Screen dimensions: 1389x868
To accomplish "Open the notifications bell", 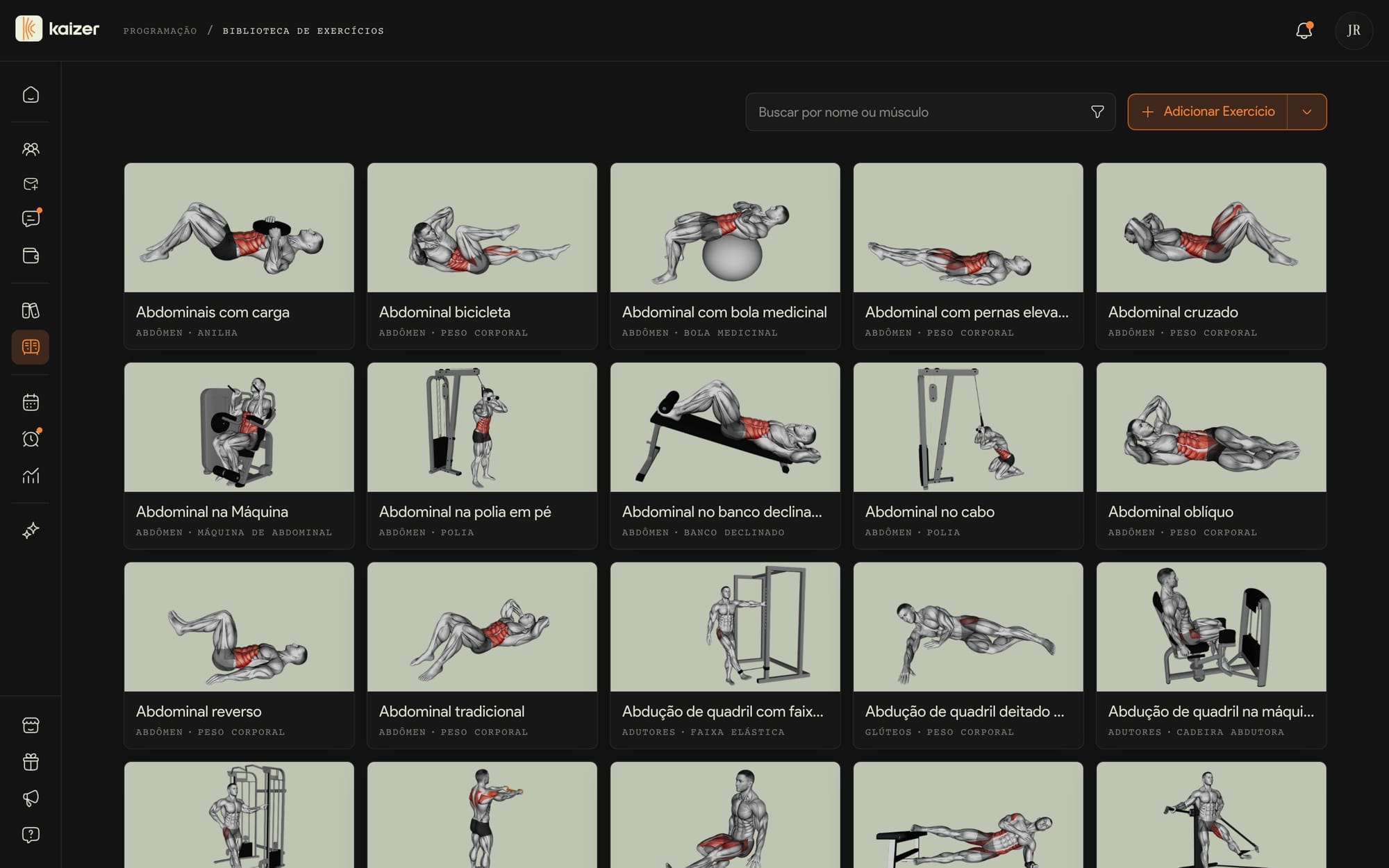I will (x=1304, y=31).
